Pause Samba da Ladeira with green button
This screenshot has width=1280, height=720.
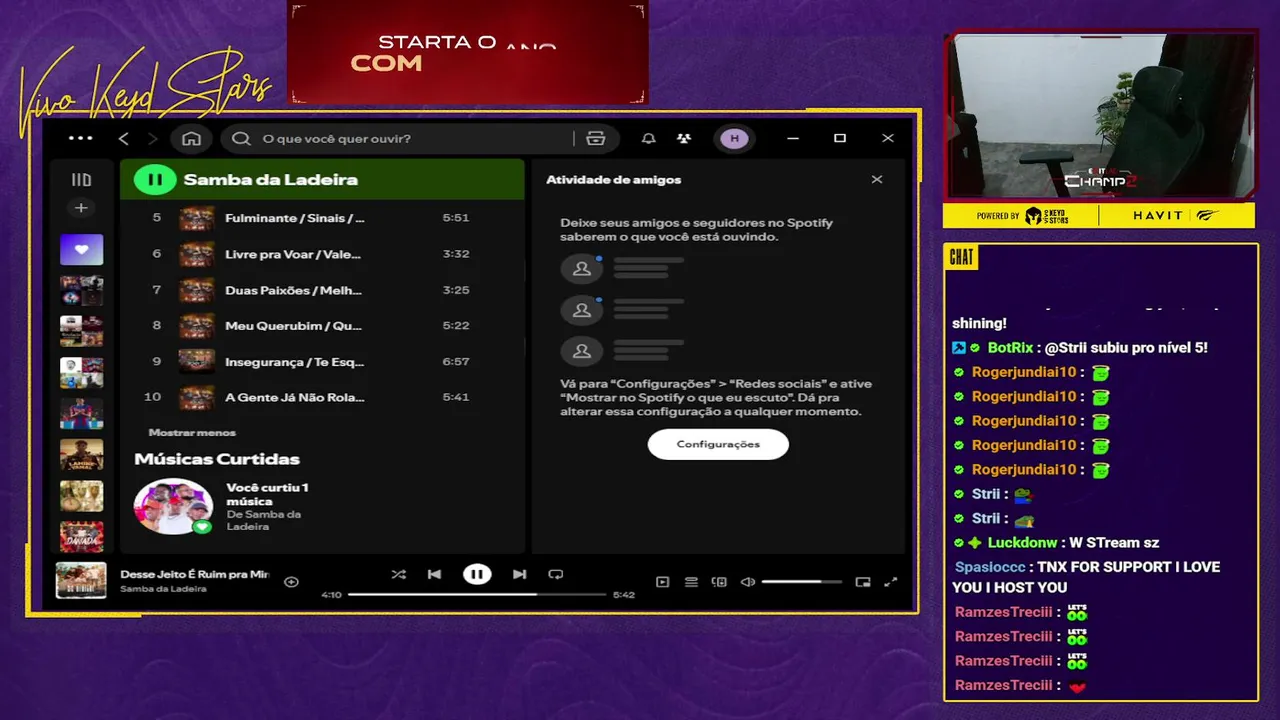(154, 180)
